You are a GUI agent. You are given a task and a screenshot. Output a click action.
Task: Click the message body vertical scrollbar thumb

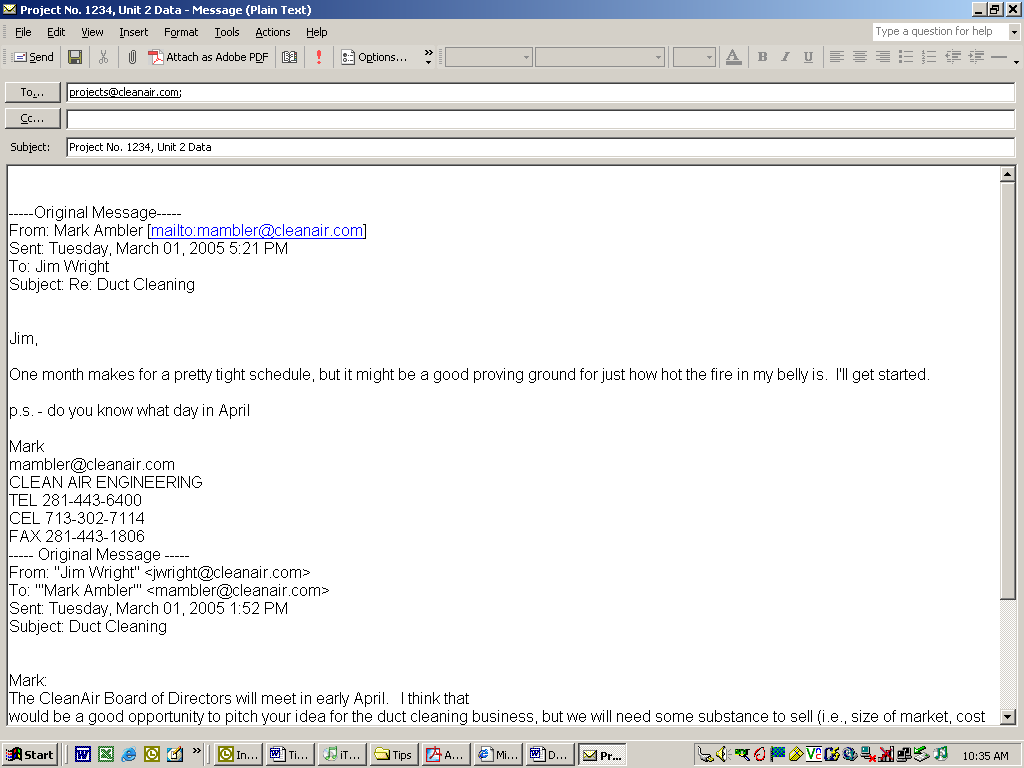coord(1008,390)
